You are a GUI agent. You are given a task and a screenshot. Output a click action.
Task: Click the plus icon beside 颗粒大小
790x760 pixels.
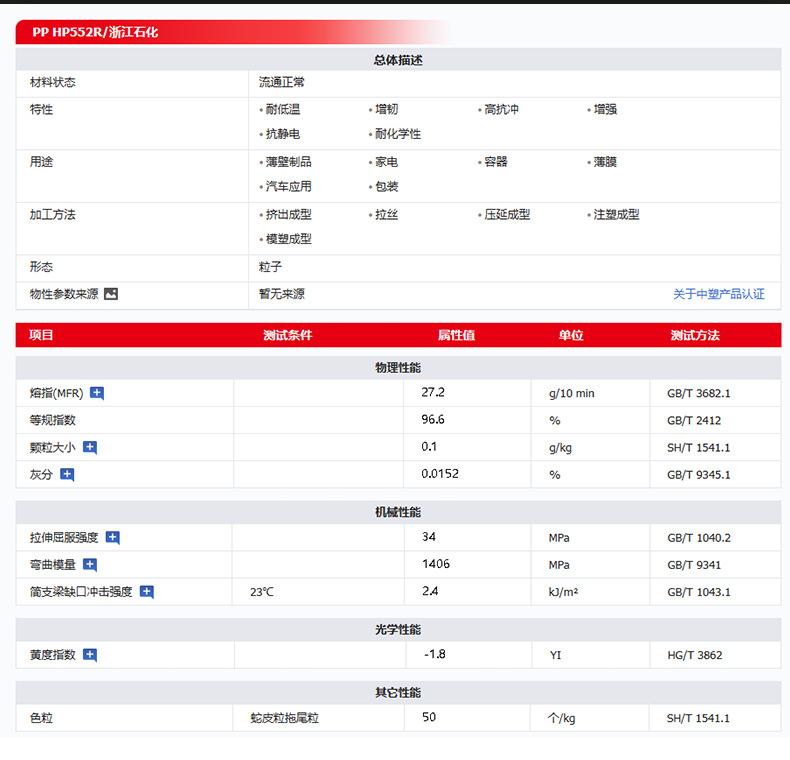(90, 448)
